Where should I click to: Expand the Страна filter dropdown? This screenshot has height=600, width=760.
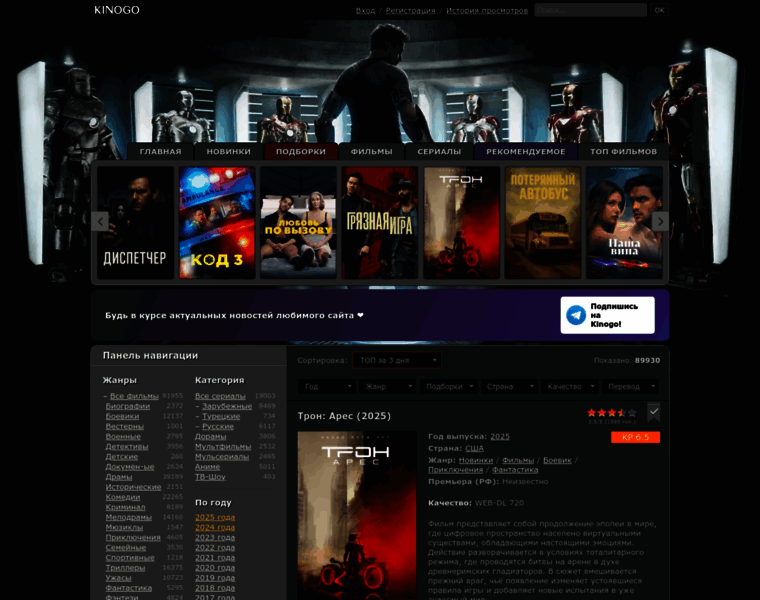(509, 386)
